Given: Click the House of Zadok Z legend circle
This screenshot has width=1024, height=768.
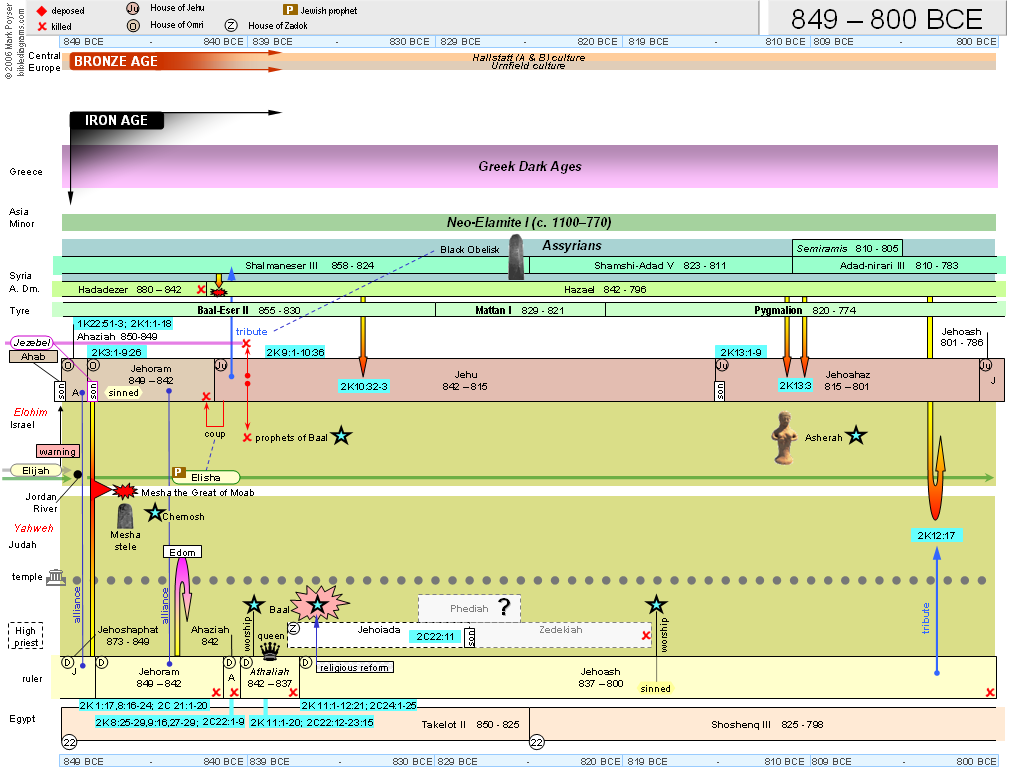Looking at the screenshot, I should (232, 25).
